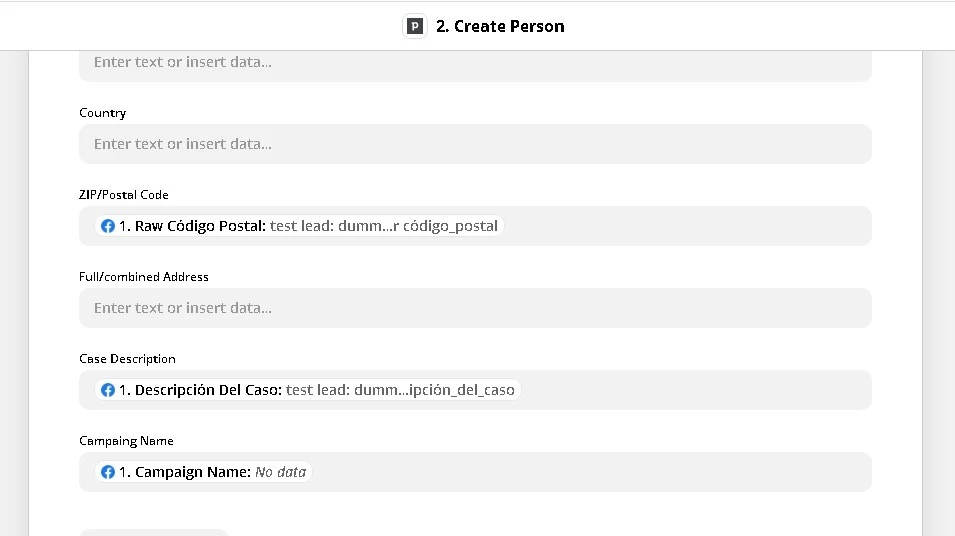Click the ZIP/Postal Code field label
955x536 pixels.
coord(124,195)
